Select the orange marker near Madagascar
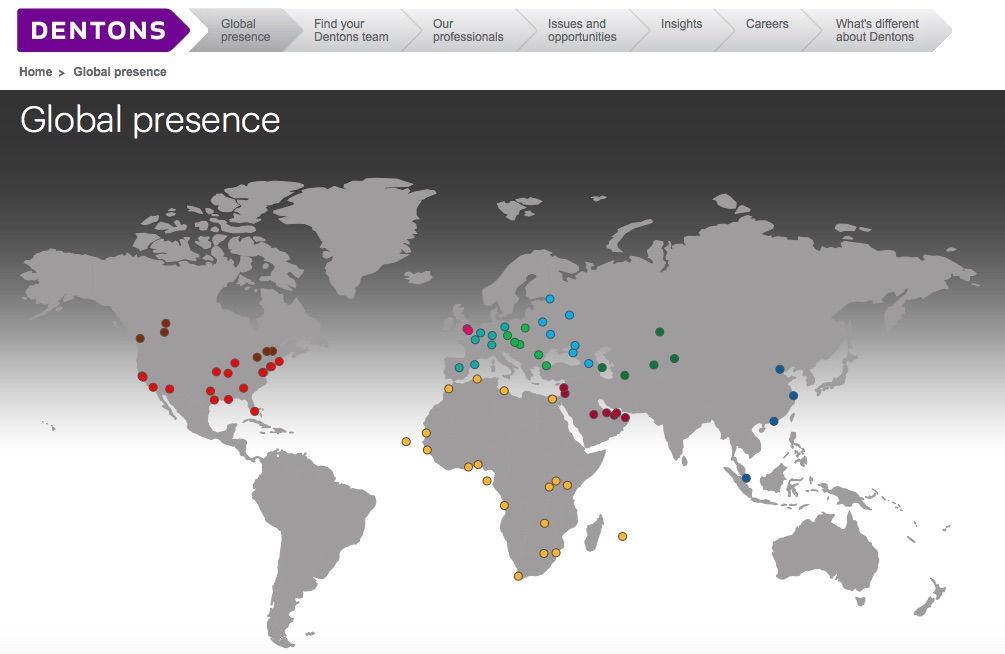1005x654 pixels. 623,536
